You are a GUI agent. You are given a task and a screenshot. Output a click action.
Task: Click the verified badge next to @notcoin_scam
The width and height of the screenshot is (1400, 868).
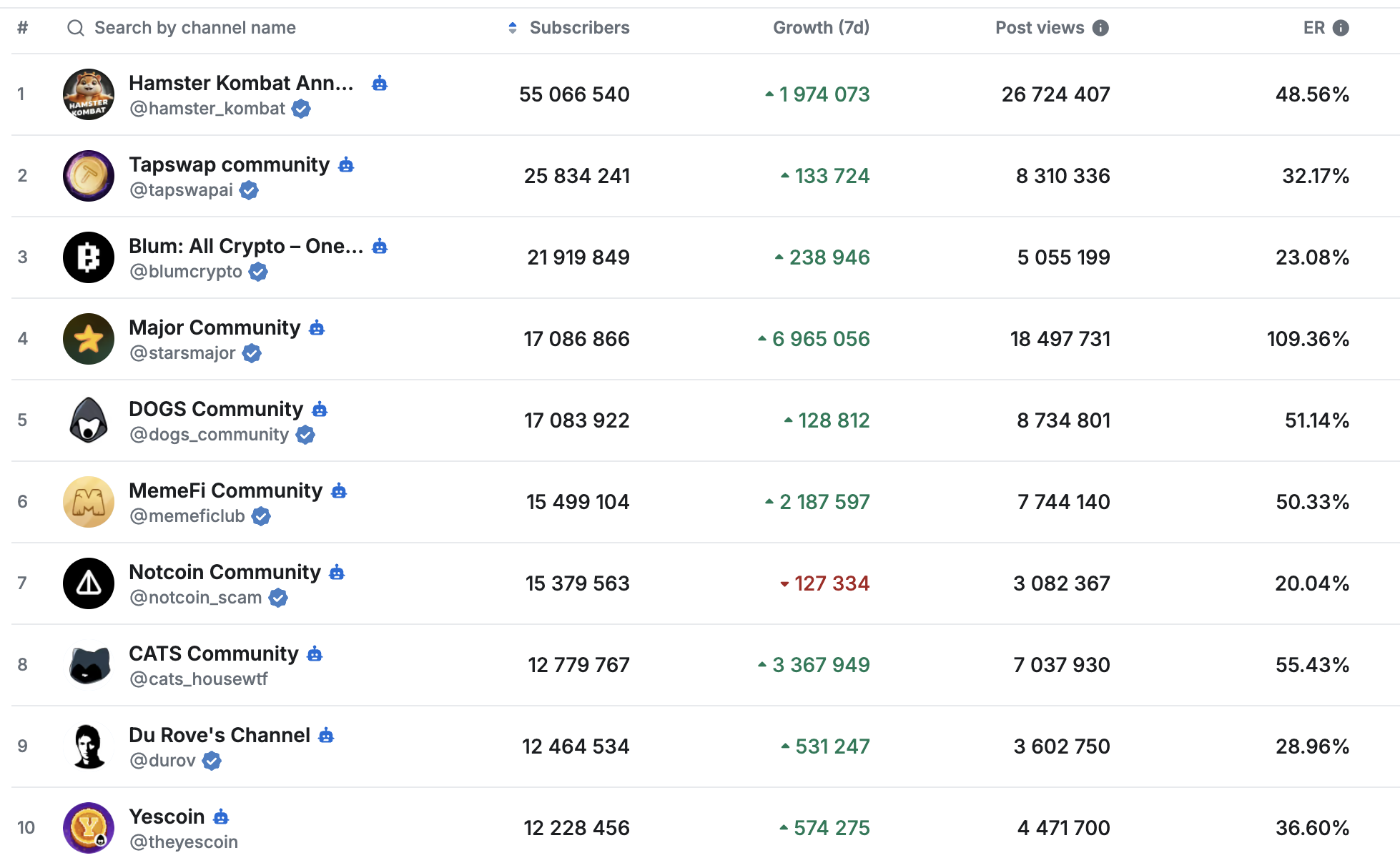[x=278, y=598]
